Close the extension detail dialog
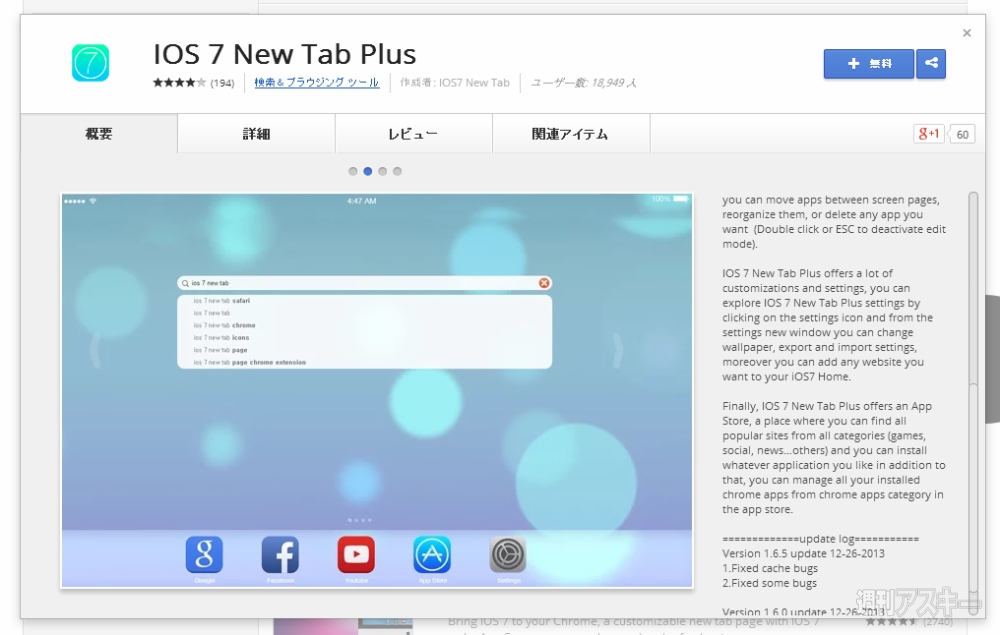The height and width of the screenshot is (635, 1000). coord(967,33)
